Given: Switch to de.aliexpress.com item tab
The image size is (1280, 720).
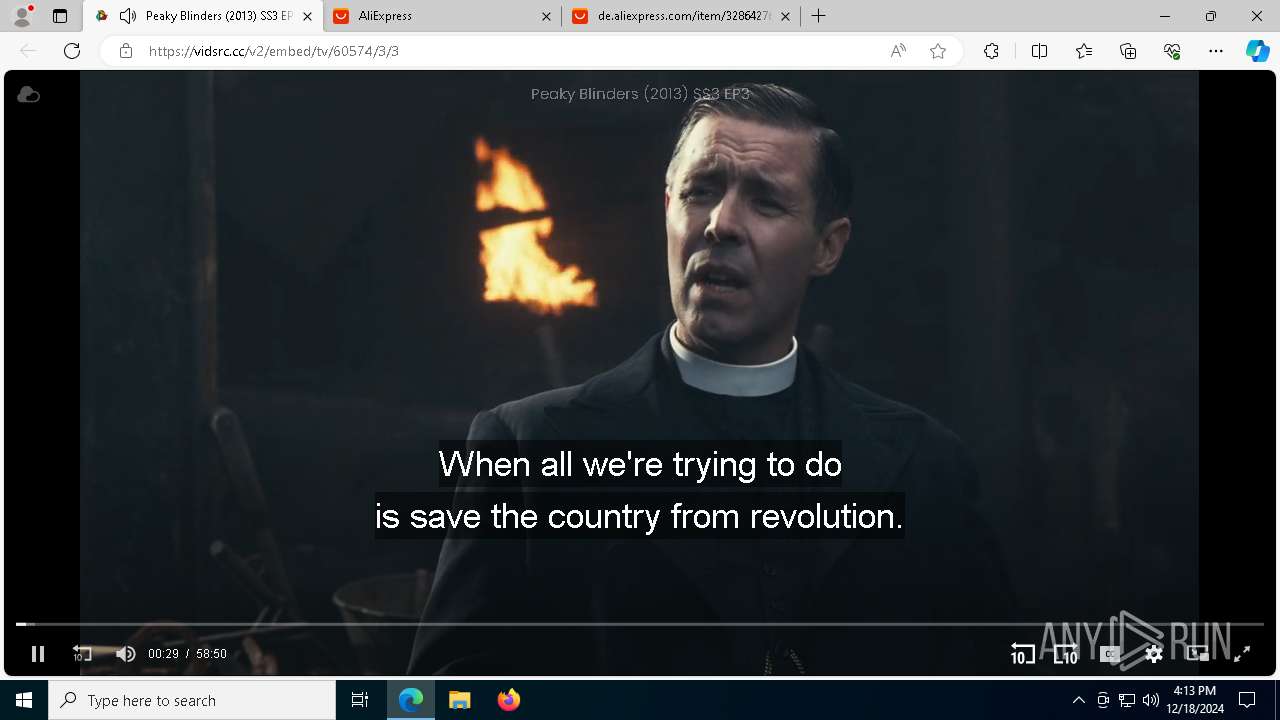Looking at the screenshot, I should [680, 16].
